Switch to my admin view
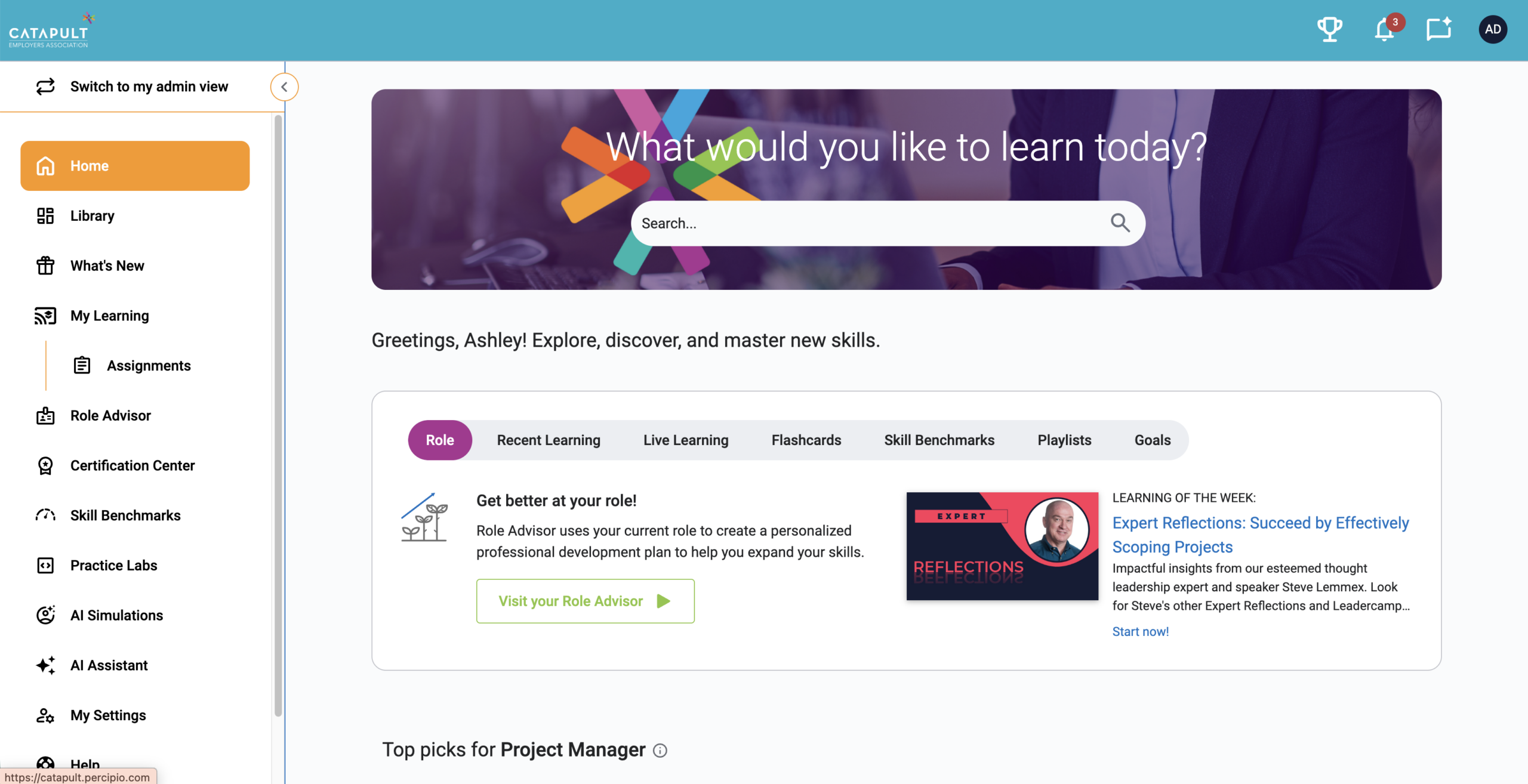 [x=149, y=87]
